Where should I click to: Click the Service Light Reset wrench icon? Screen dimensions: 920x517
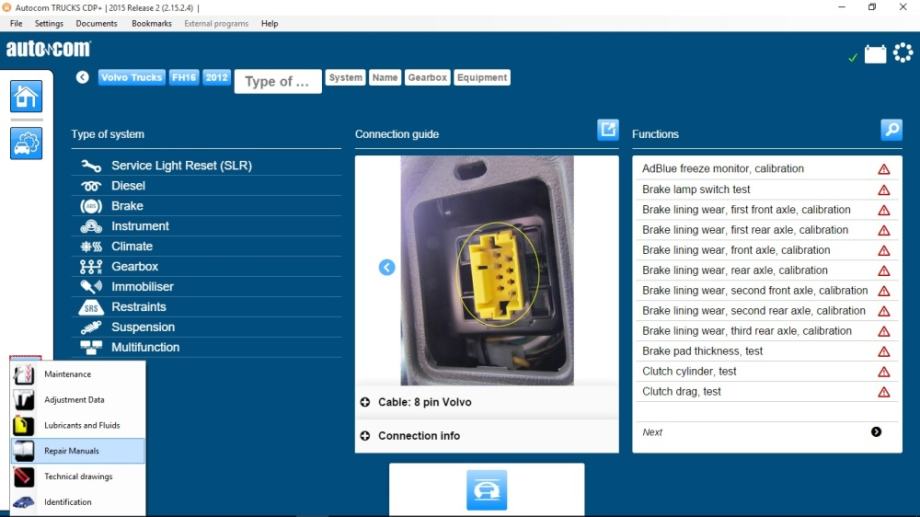tap(91, 166)
